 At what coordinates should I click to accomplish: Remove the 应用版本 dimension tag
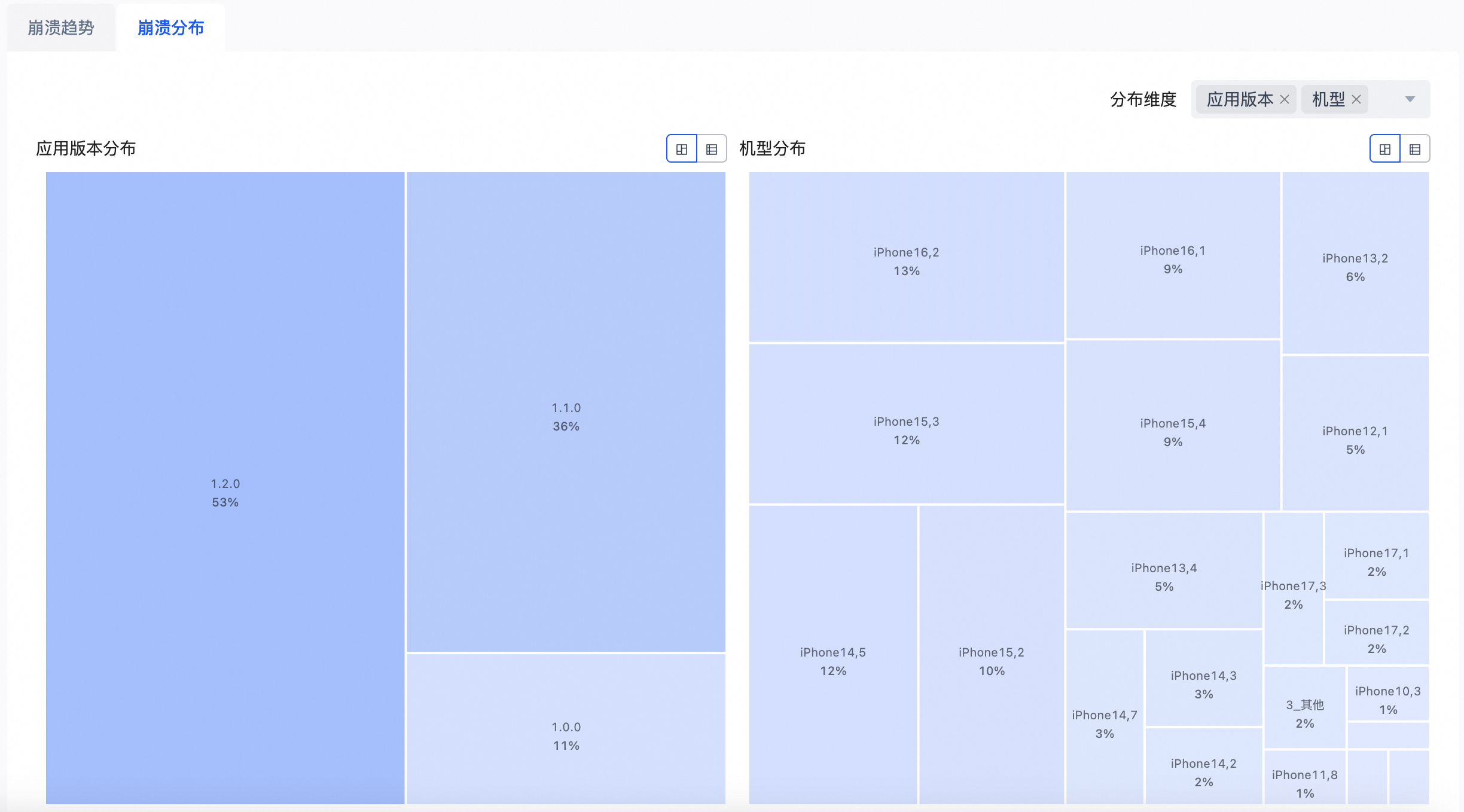click(1285, 100)
